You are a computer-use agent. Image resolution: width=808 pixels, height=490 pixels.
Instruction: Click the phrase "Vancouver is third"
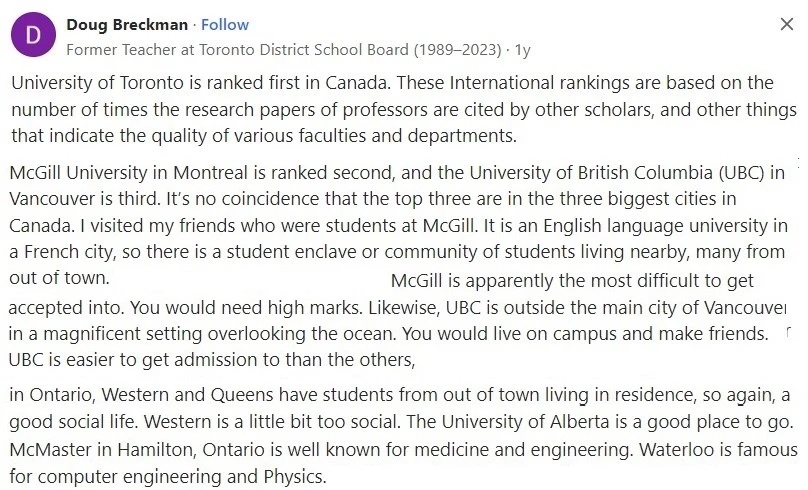[x=85, y=199]
